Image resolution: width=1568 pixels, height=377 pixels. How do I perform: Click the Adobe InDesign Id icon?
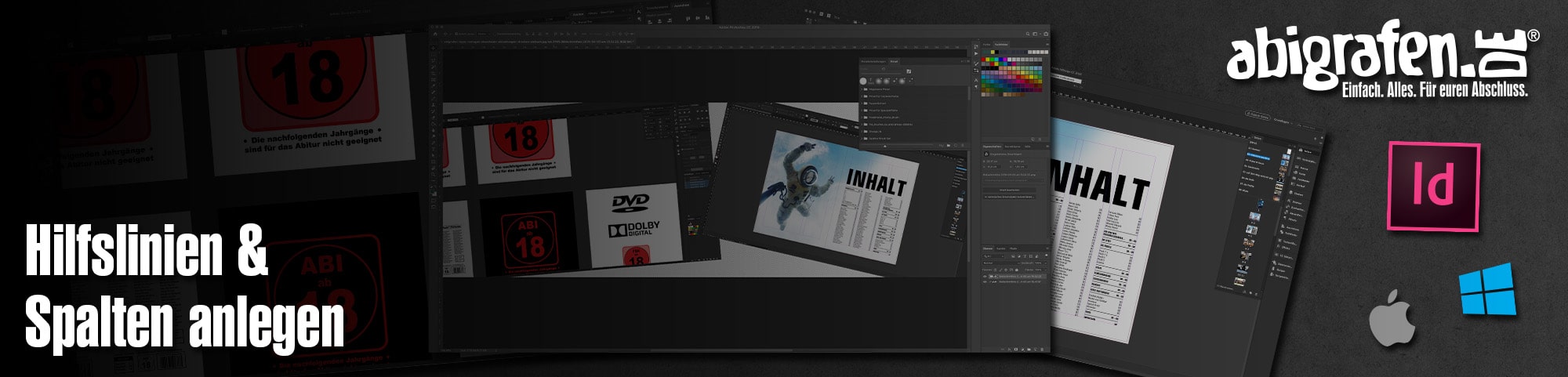1433,187
